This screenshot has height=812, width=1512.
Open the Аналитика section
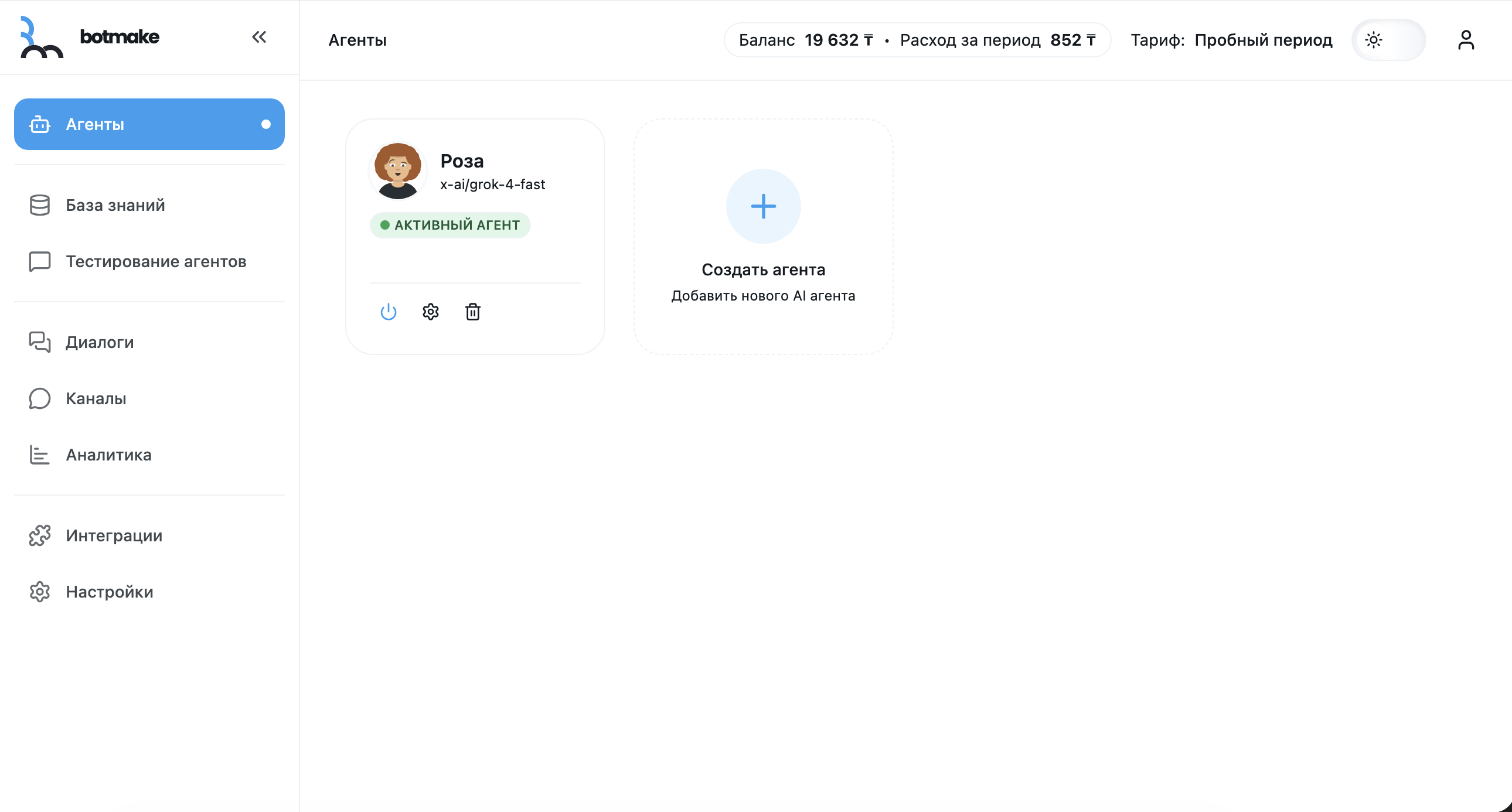[x=108, y=455]
